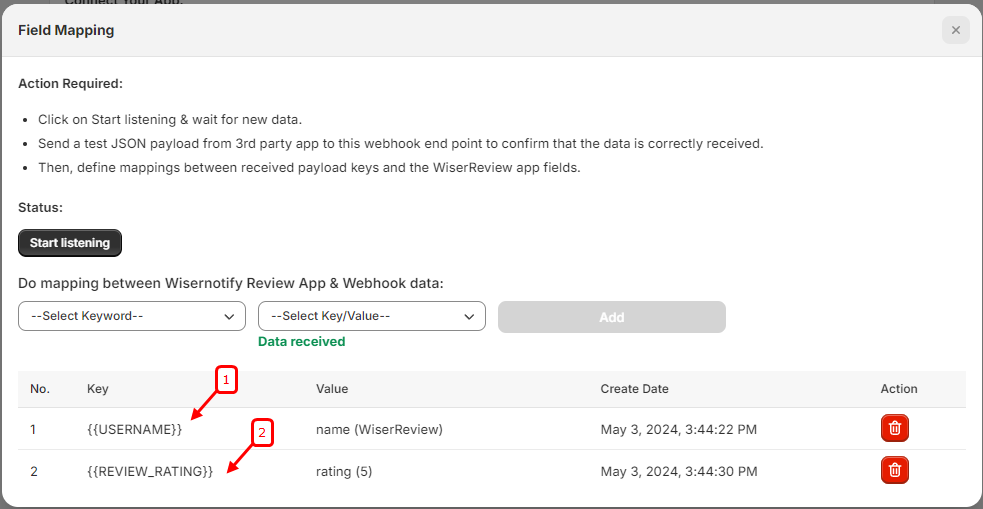This screenshot has width=983, height=509.
Task: Click the name (WiserReview) value cell
Action: [x=379, y=430]
